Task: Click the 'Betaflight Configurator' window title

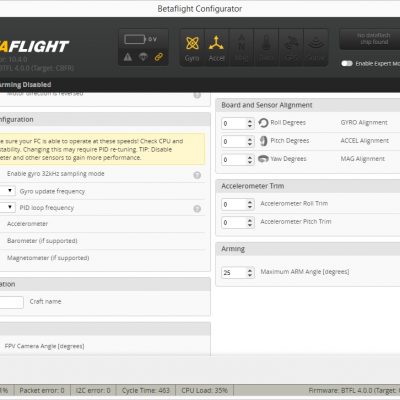Action: coord(200,9)
